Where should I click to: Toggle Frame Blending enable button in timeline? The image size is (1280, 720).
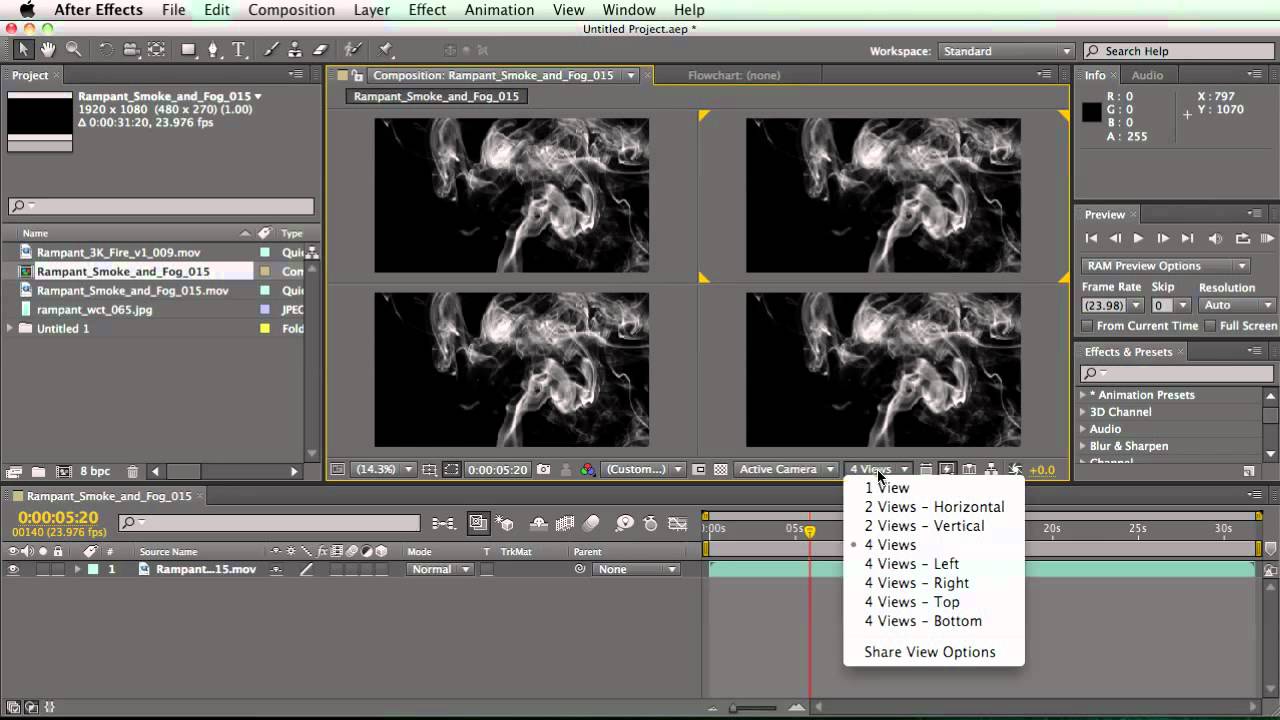pos(565,523)
